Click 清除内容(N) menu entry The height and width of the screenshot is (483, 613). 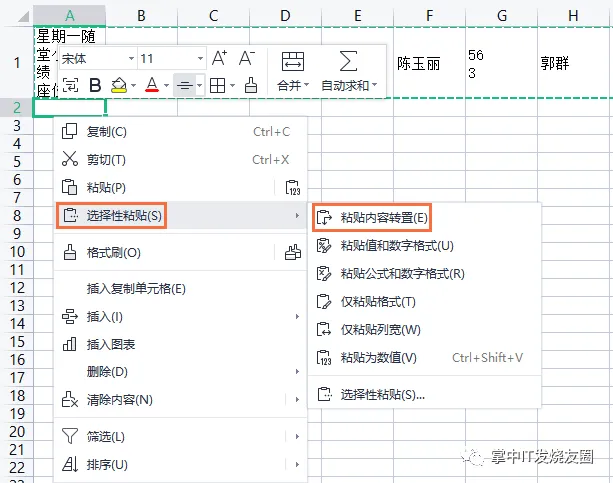click(x=119, y=400)
